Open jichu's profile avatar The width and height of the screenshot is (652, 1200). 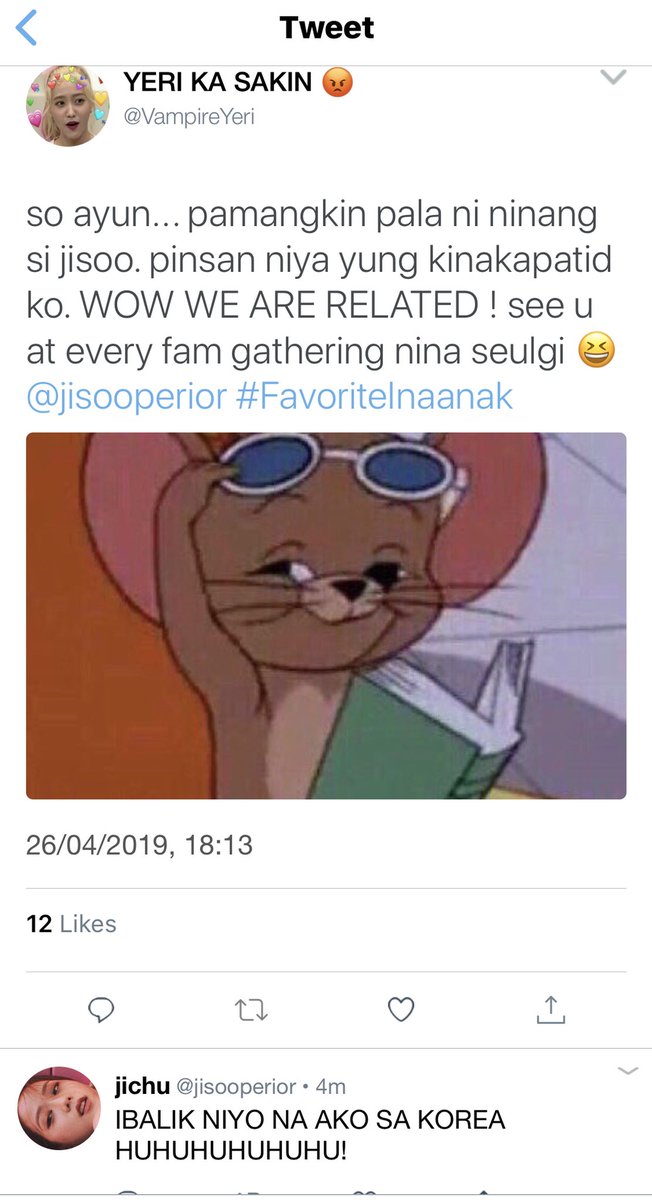pyautogui.click(x=59, y=1108)
